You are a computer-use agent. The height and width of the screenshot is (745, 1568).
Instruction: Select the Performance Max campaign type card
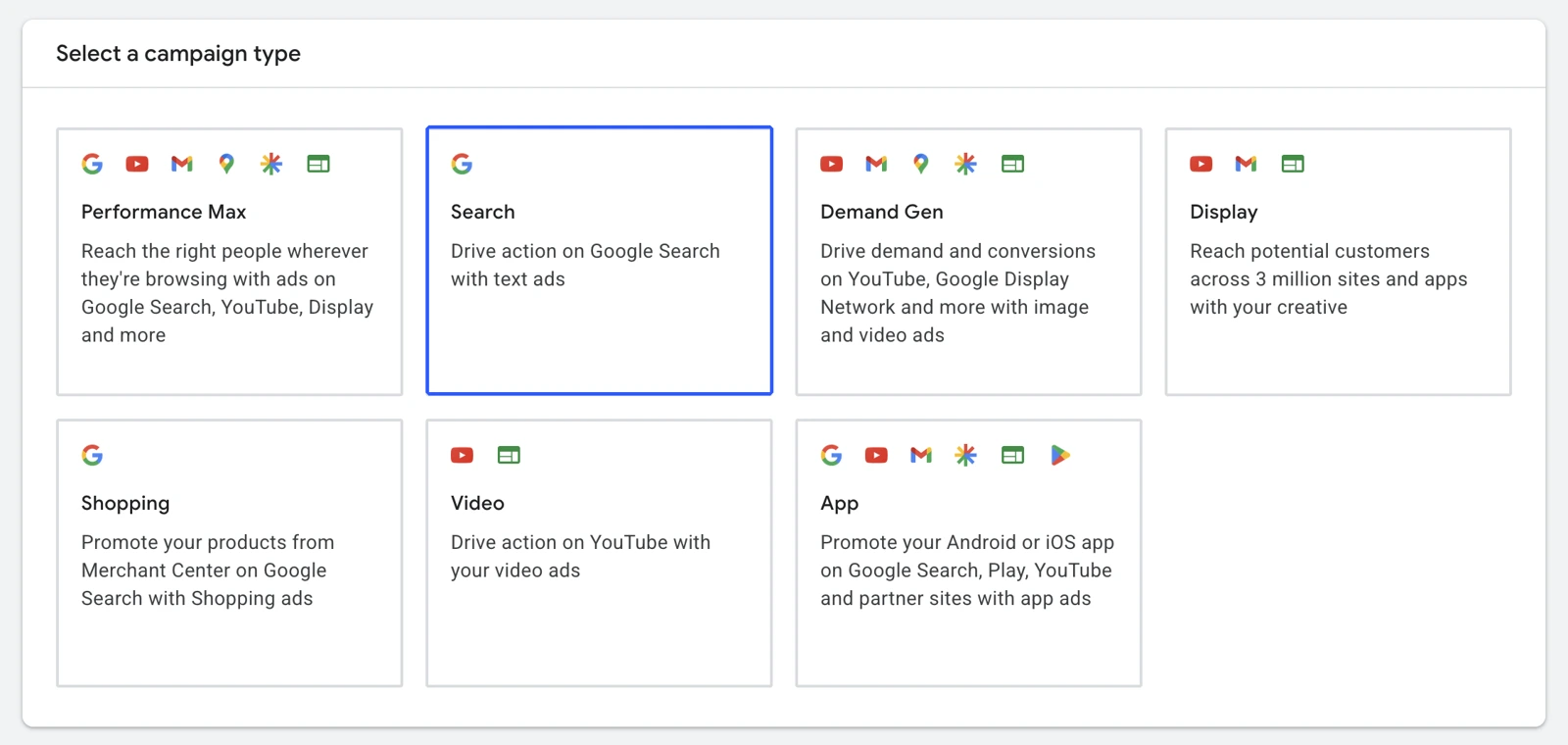coord(229,262)
